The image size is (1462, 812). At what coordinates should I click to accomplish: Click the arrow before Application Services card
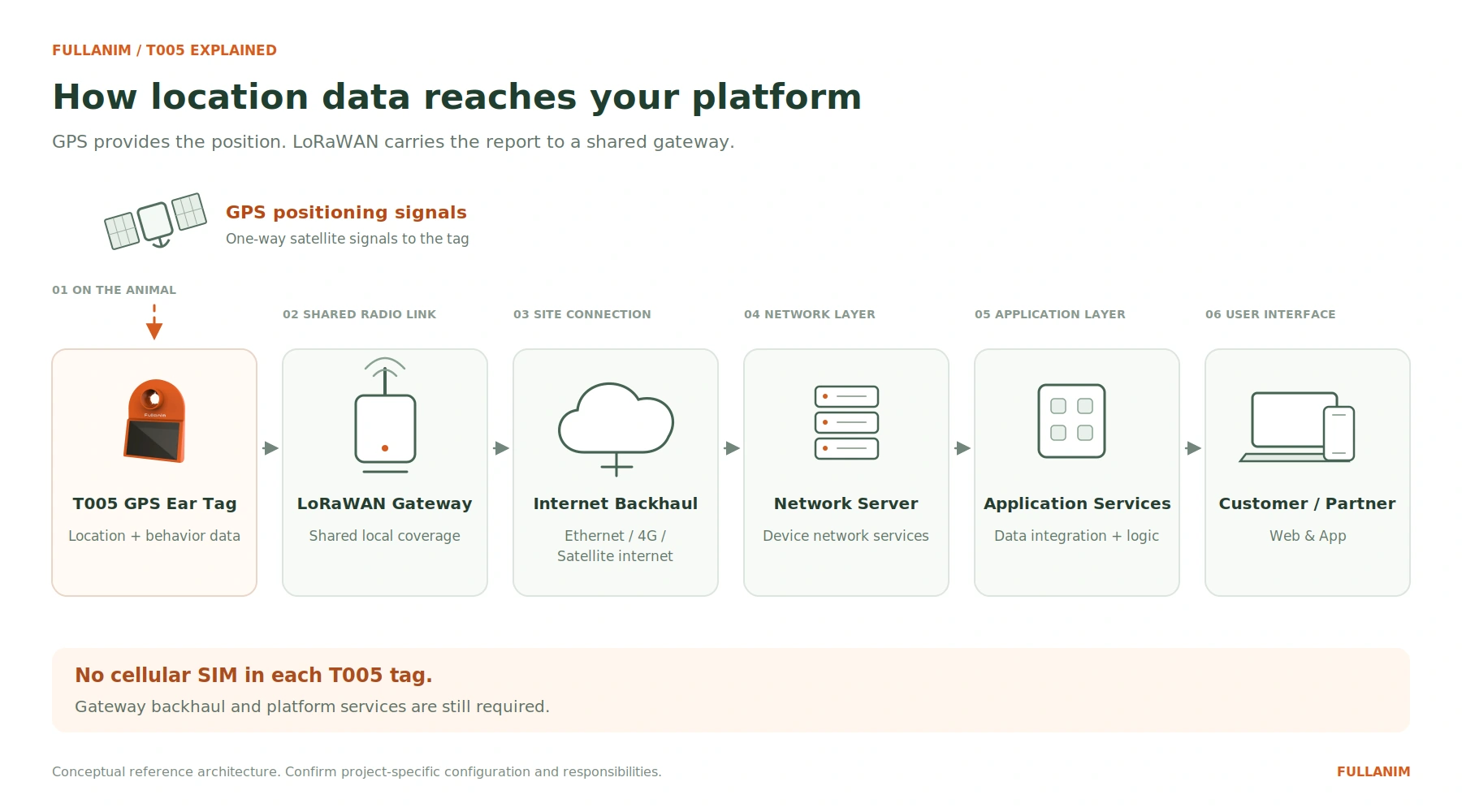coord(962,448)
